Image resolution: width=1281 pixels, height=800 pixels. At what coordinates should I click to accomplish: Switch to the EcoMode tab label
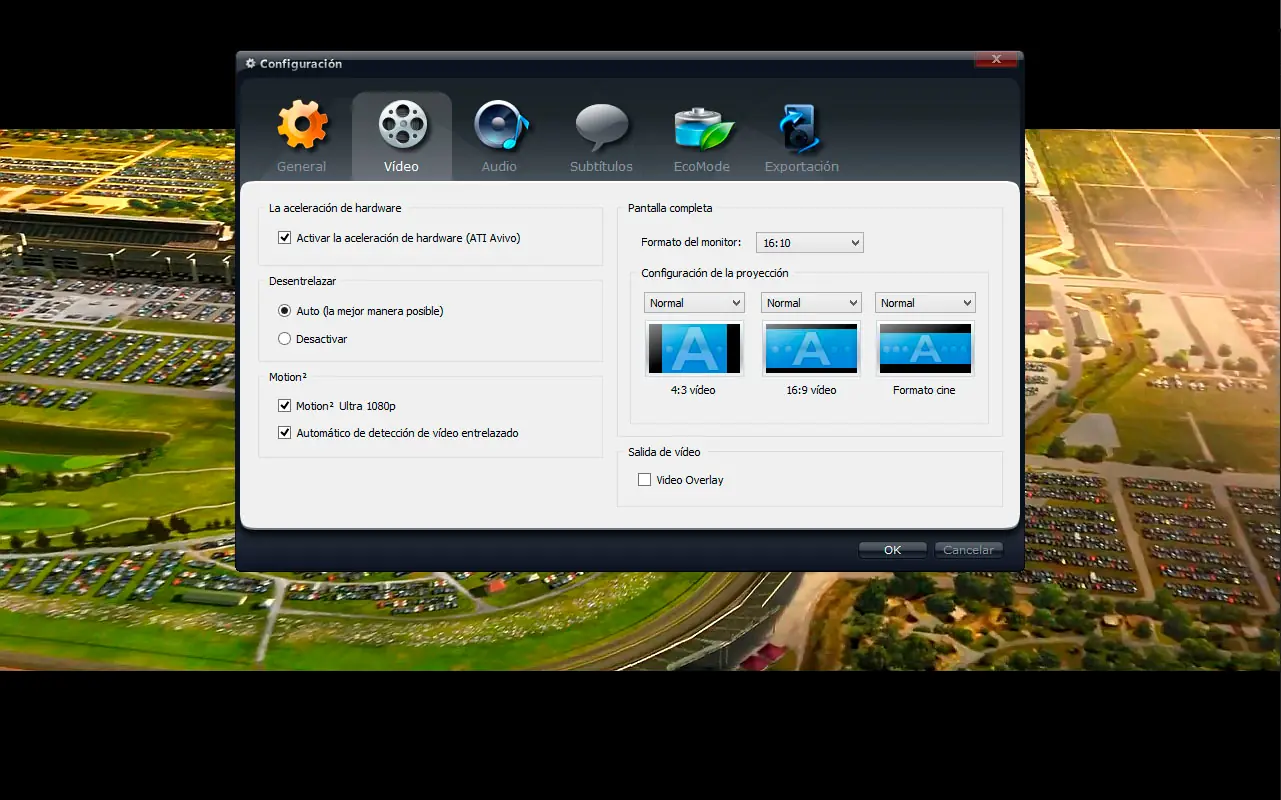tap(701, 167)
